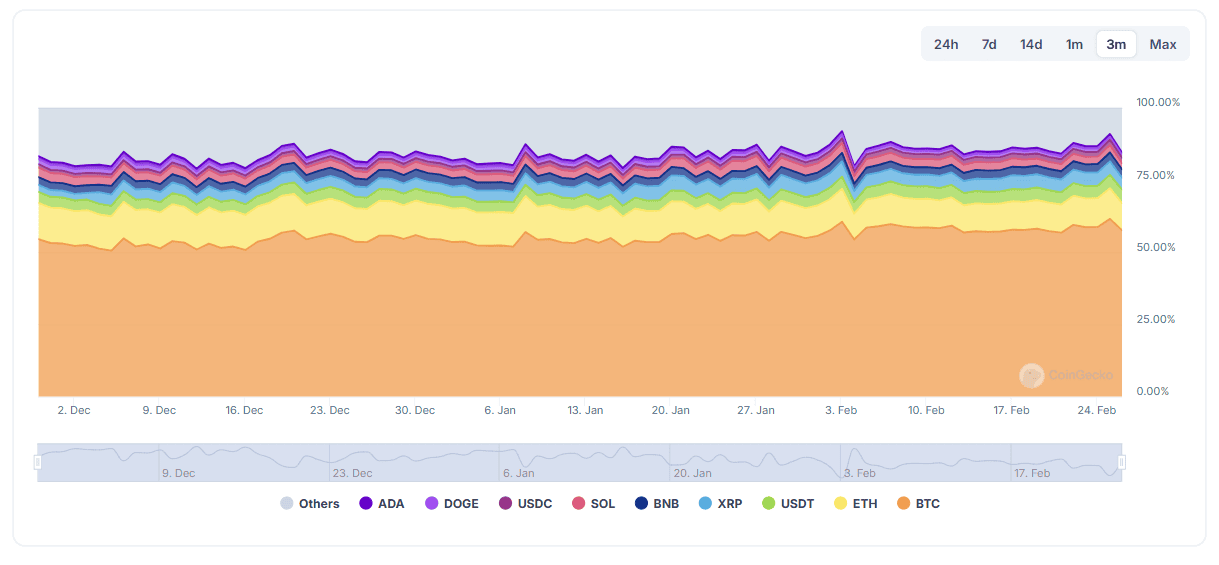1219x565 pixels.
Task: Select the 3m time range tab
Action: coord(1116,44)
